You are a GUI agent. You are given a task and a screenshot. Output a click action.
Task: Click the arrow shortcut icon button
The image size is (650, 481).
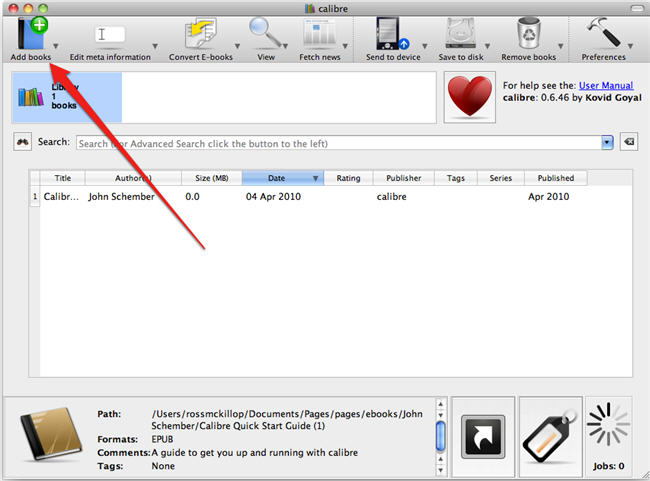pos(483,437)
